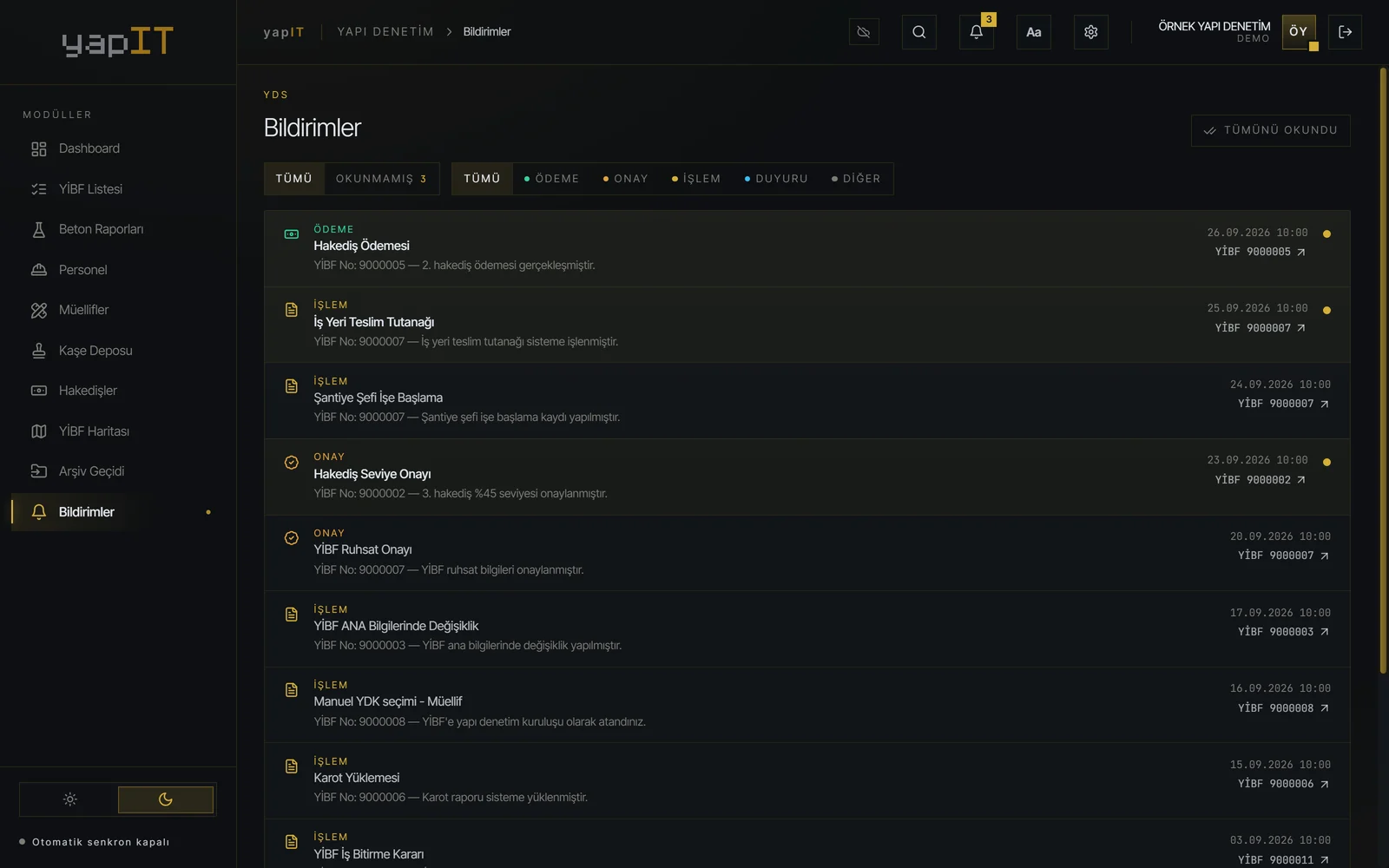The height and width of the screenshot is (868, 1389).
Task: Show all notifications with first TÜMÜ tab
Action: [294, 179]
